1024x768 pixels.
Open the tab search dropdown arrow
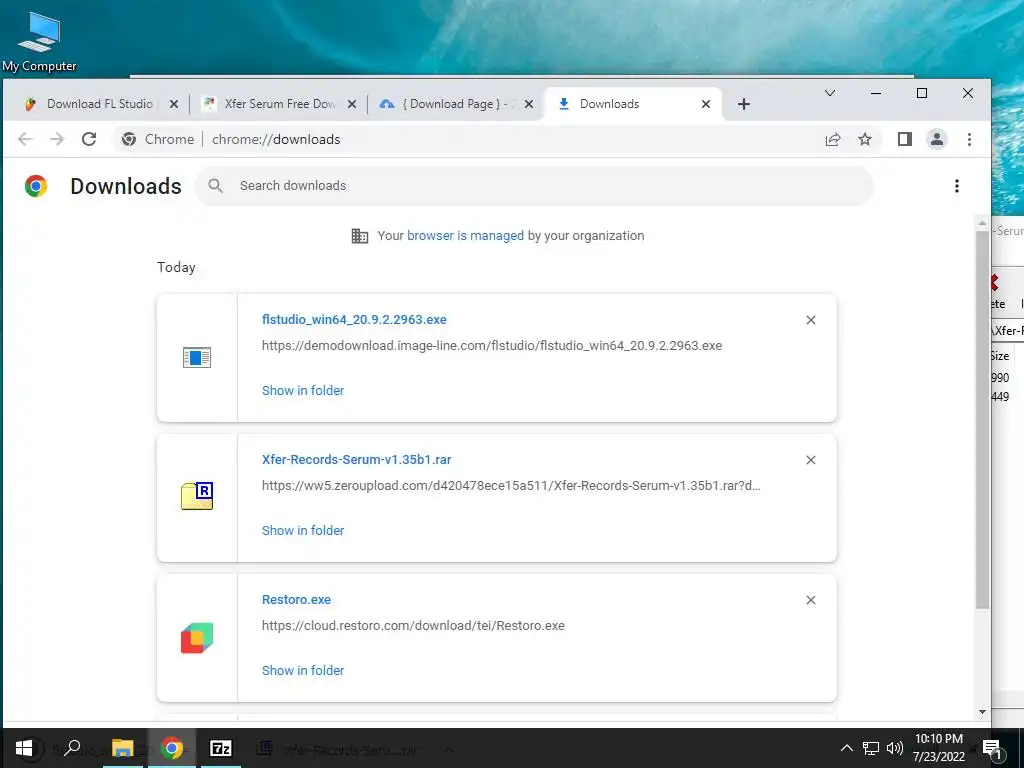click(829, 93)
